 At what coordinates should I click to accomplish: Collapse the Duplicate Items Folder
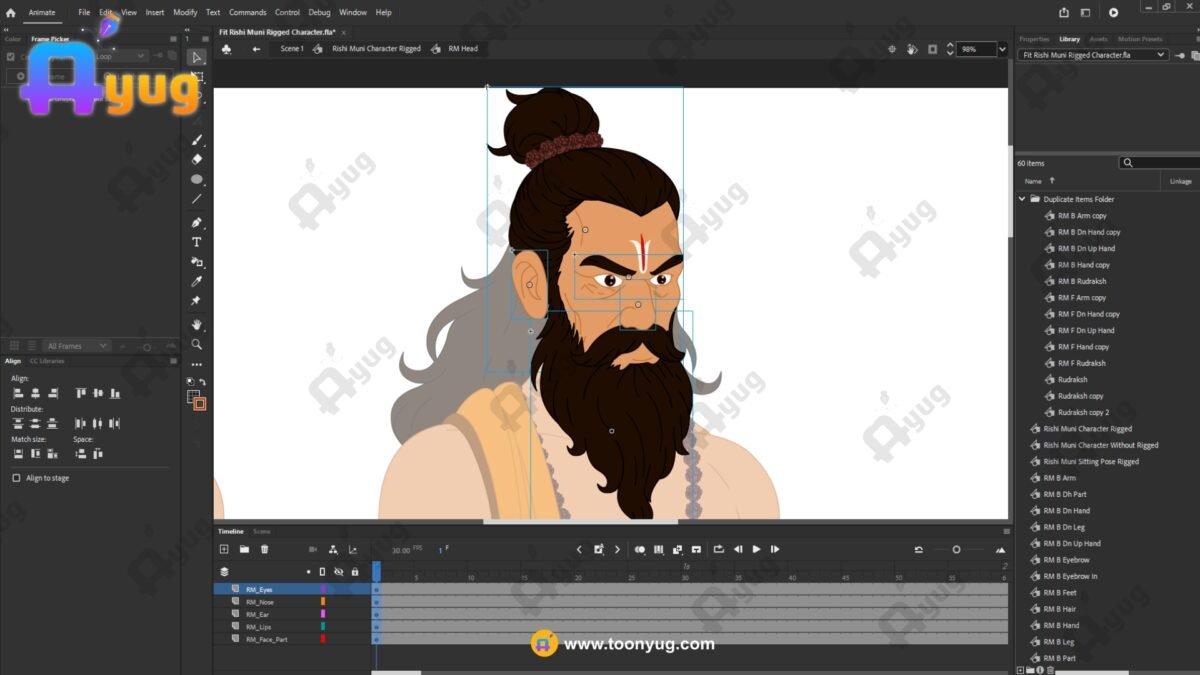[1022, 199]
